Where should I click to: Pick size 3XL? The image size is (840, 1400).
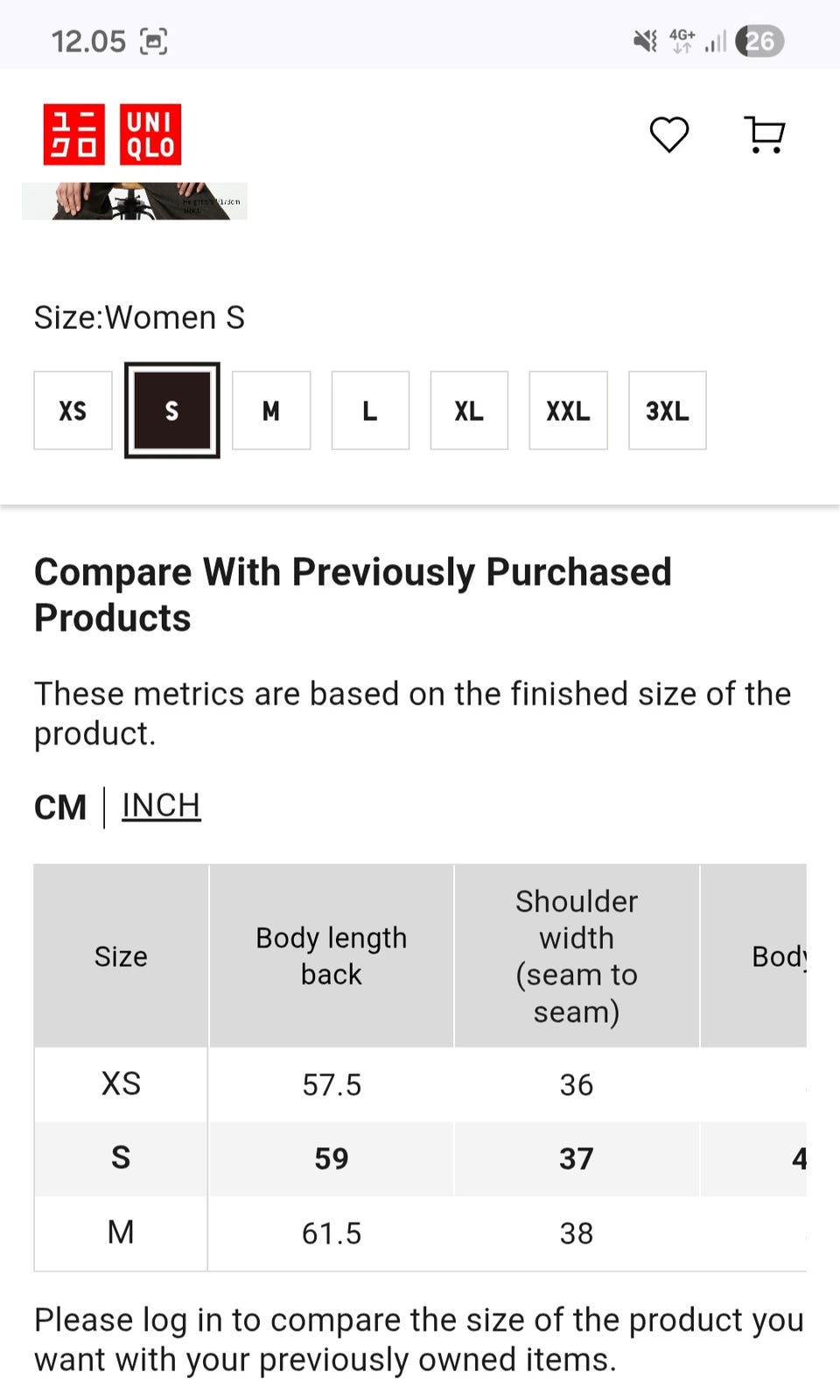coord(667,410)
